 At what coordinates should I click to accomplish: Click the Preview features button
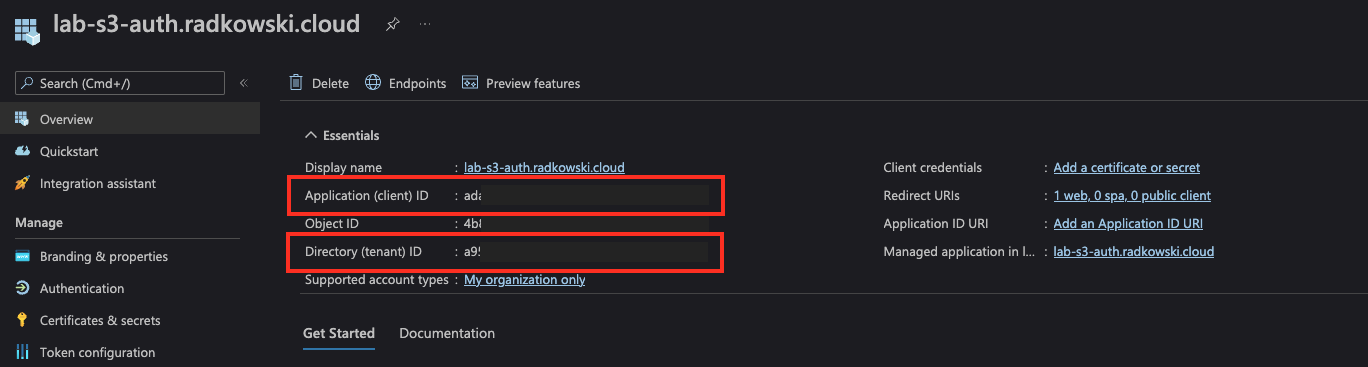point(521,83)
